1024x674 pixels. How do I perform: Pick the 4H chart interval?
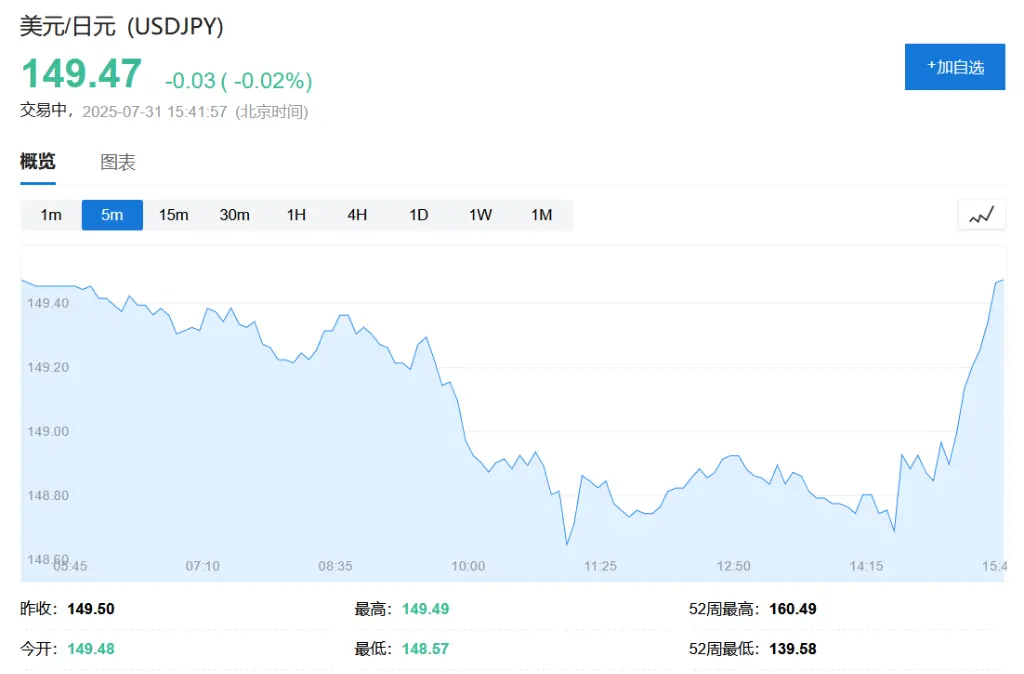(357, 215)
